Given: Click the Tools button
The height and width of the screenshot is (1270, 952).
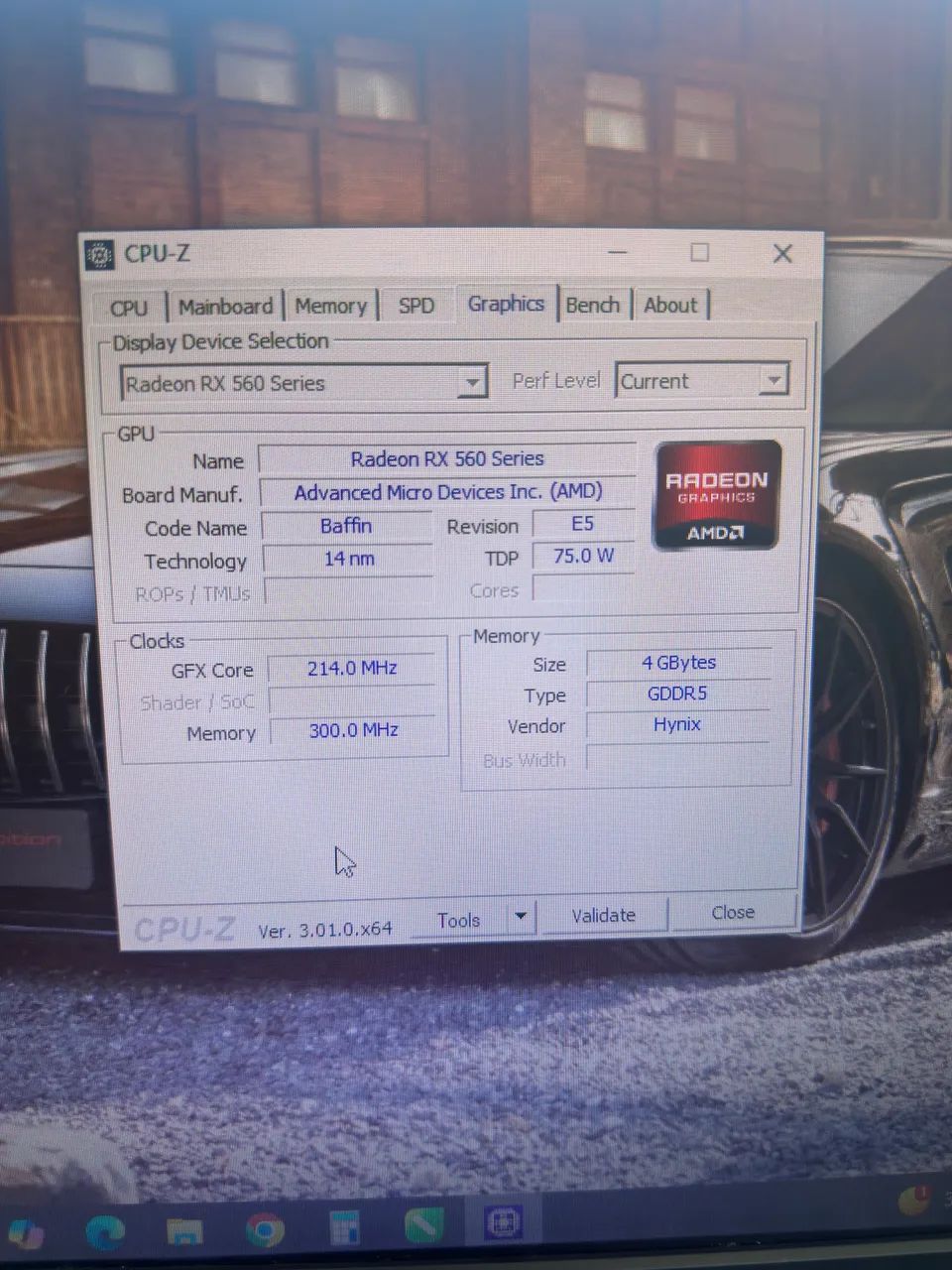Looking at the screenshot, I should click(459, 920).
